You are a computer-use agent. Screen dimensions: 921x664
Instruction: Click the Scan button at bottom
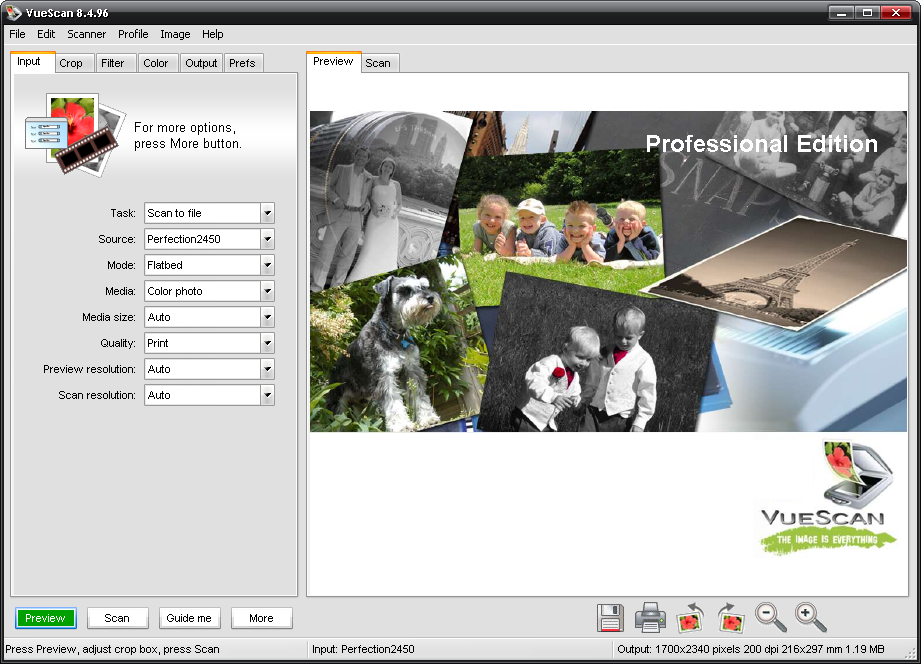coord(117,618)
